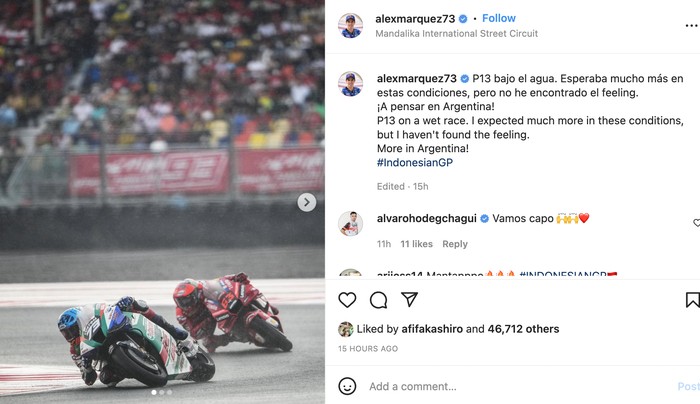Like alvarohodegchagui's comment heart
Viewport: 700px width, 404px height.
point(696,223)
